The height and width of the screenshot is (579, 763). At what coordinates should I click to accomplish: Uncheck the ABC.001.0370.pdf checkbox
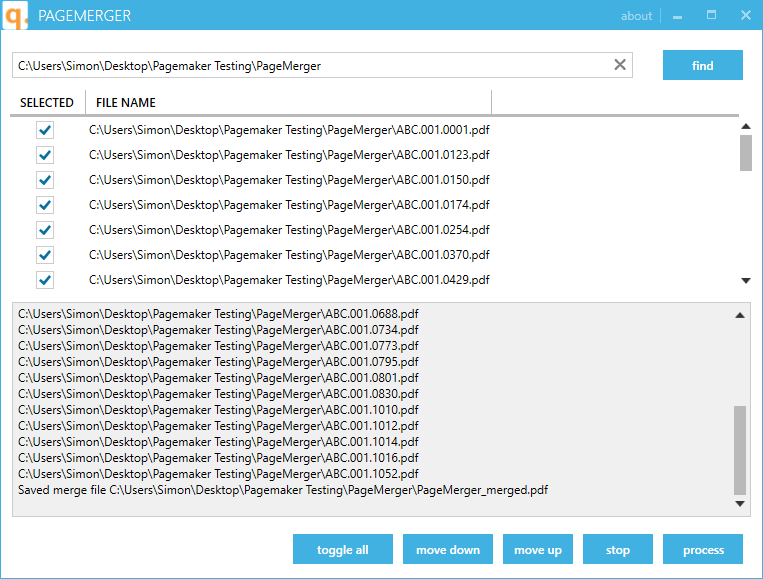click(45, 255)
